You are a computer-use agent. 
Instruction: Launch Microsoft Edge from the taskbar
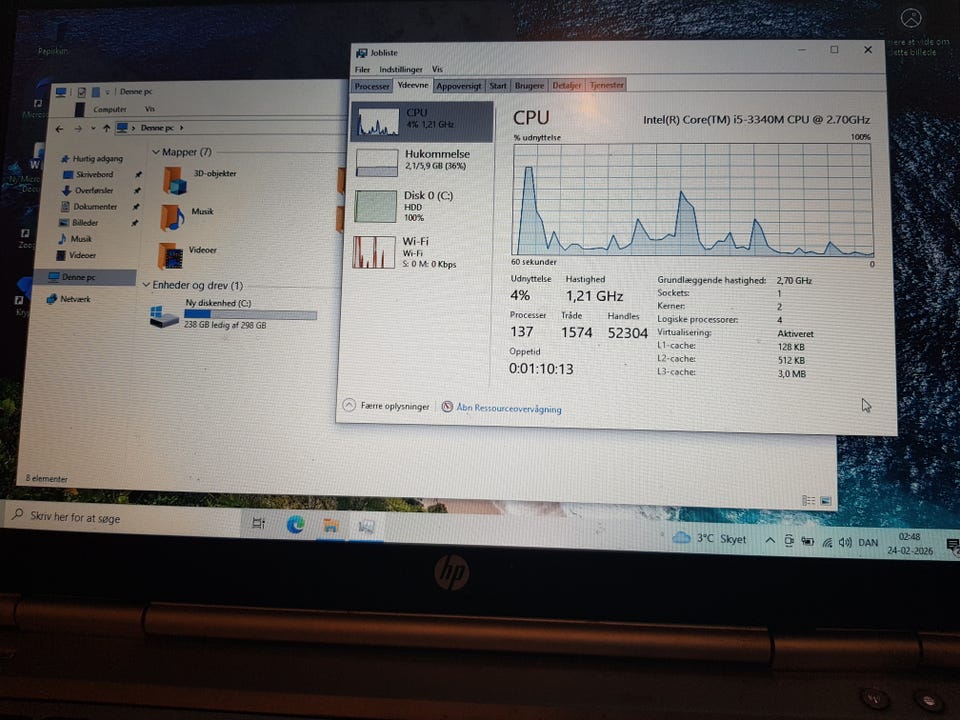tap(296, 524)
